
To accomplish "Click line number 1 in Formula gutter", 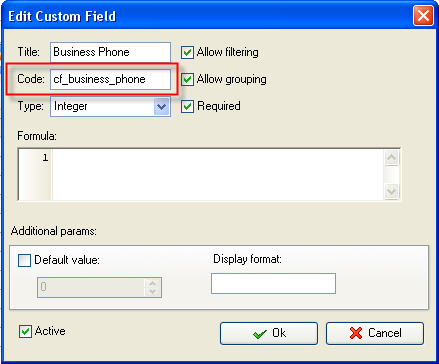I will coord(45,157).
